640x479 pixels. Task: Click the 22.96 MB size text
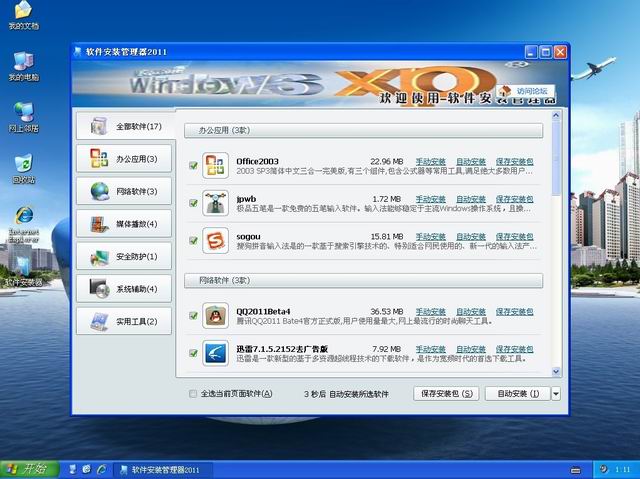(387, 162)
